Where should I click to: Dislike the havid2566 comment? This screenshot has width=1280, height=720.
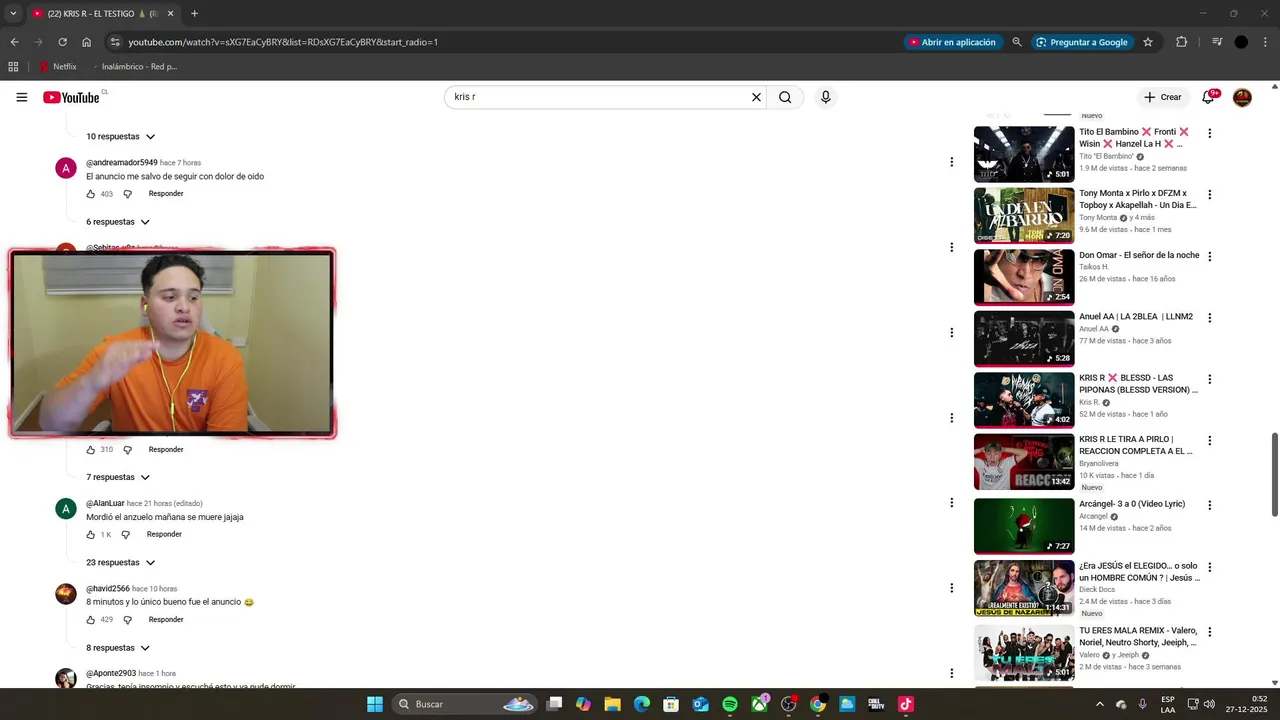coord(127,620)
